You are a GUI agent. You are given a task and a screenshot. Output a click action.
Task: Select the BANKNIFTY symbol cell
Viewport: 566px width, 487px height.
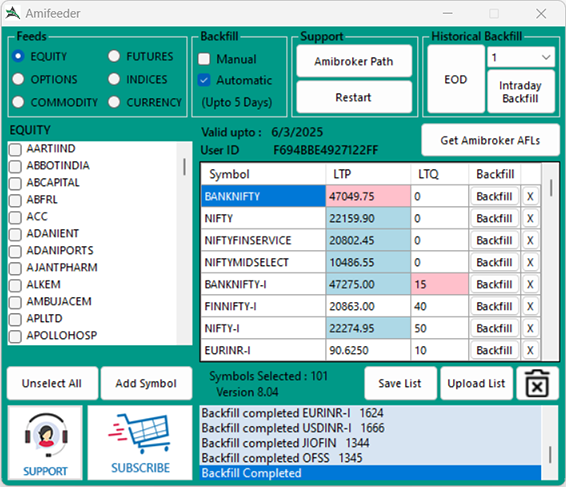264,196
